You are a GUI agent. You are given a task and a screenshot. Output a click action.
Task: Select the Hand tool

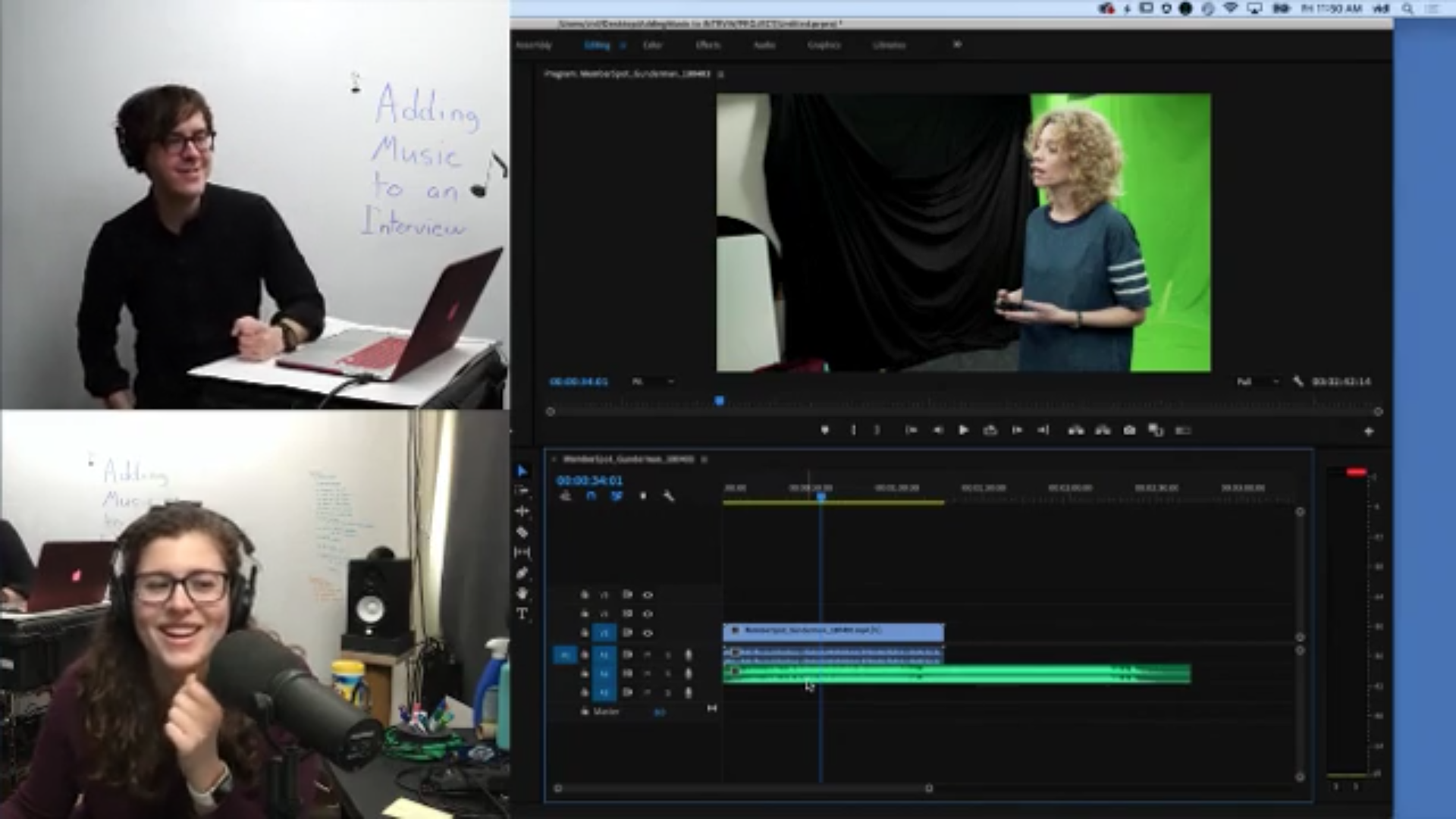click(522, 593)
